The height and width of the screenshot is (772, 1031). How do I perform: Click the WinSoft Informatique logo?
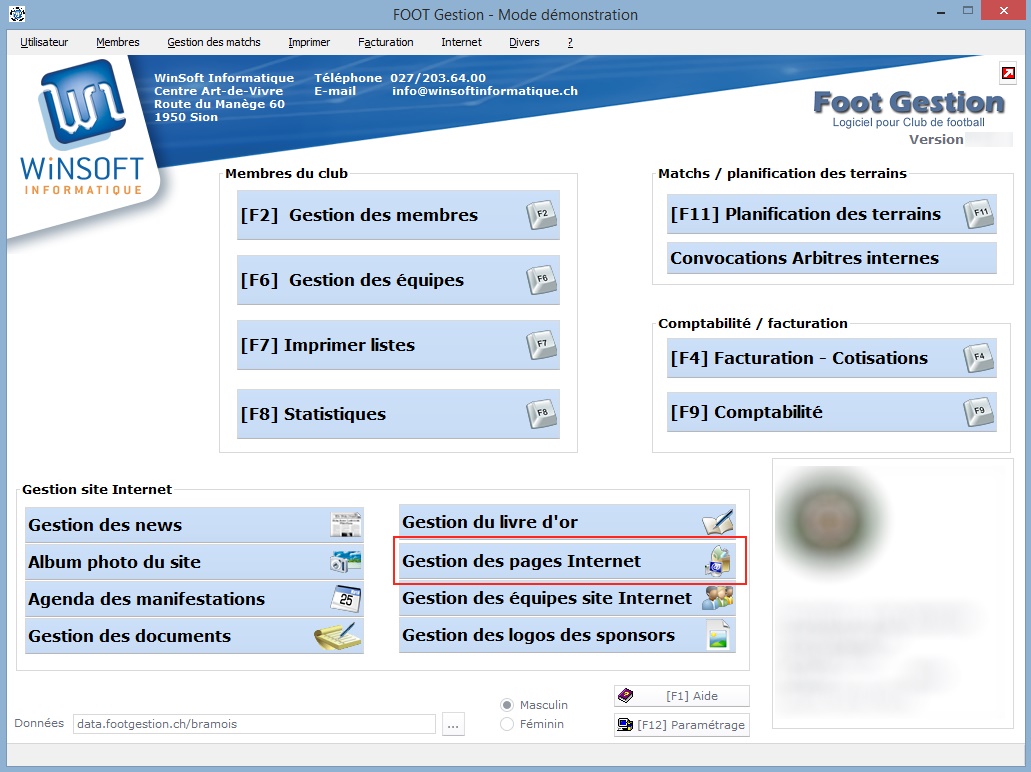coord(82,129)
